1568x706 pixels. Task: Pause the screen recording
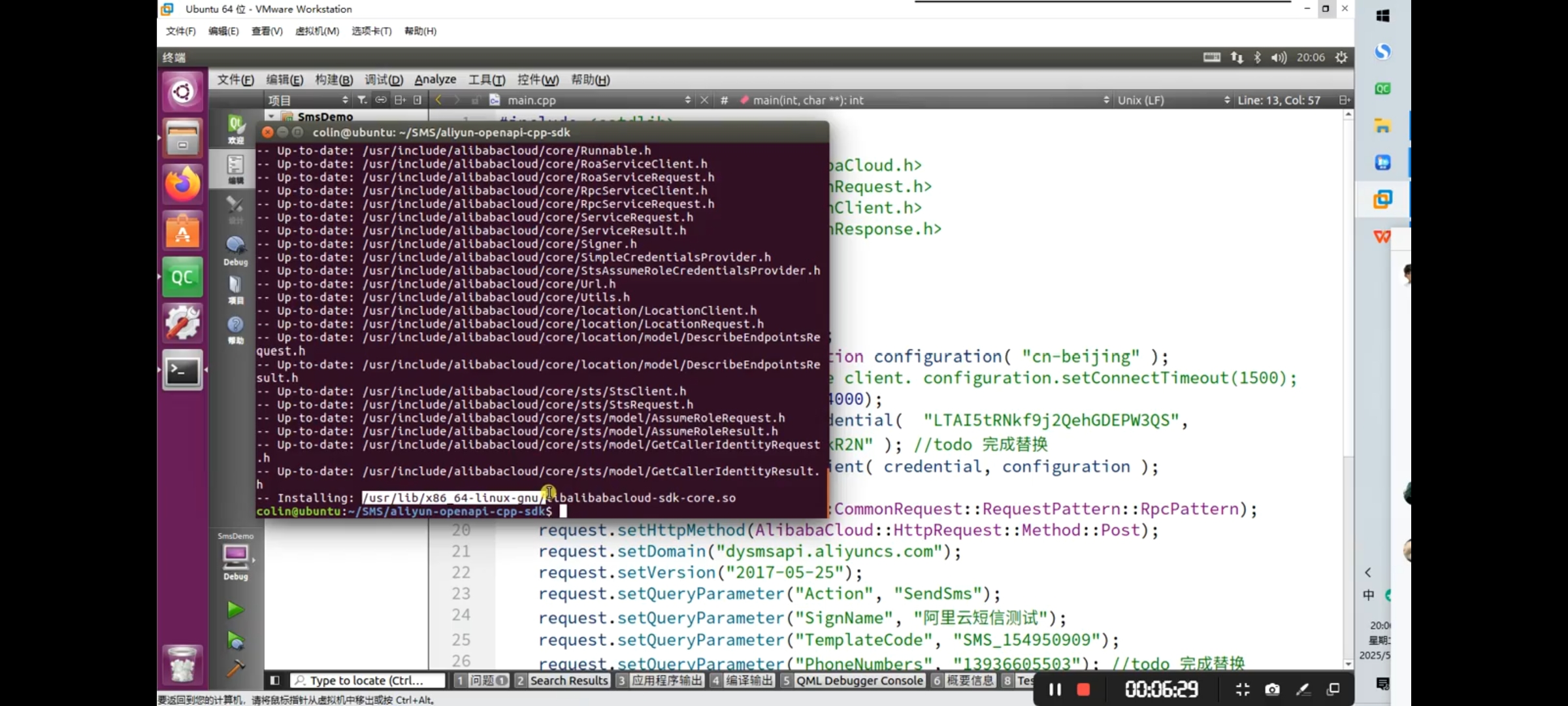(1054, 690)
